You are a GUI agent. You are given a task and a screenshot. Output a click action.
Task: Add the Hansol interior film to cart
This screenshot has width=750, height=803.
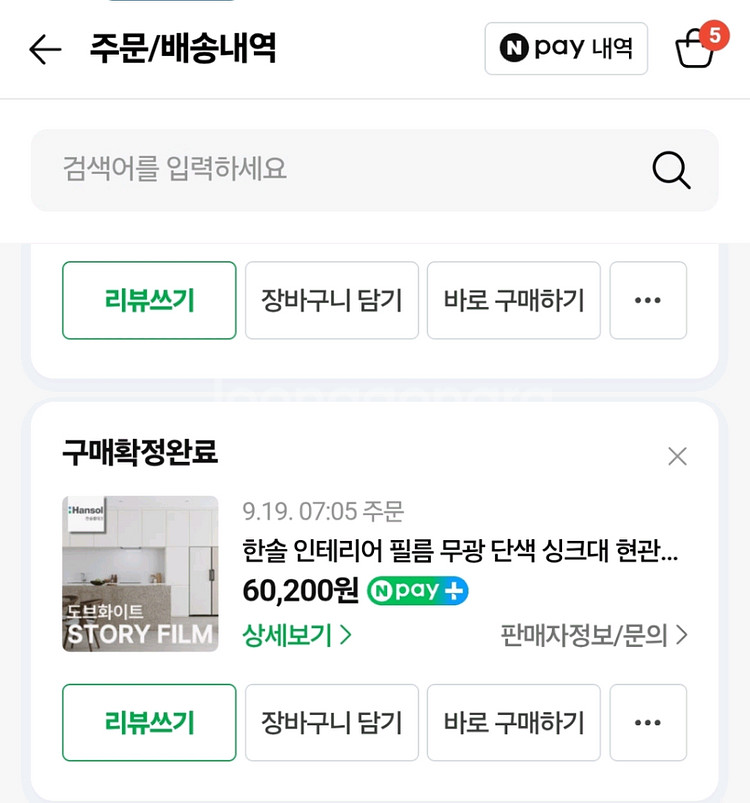331,722
